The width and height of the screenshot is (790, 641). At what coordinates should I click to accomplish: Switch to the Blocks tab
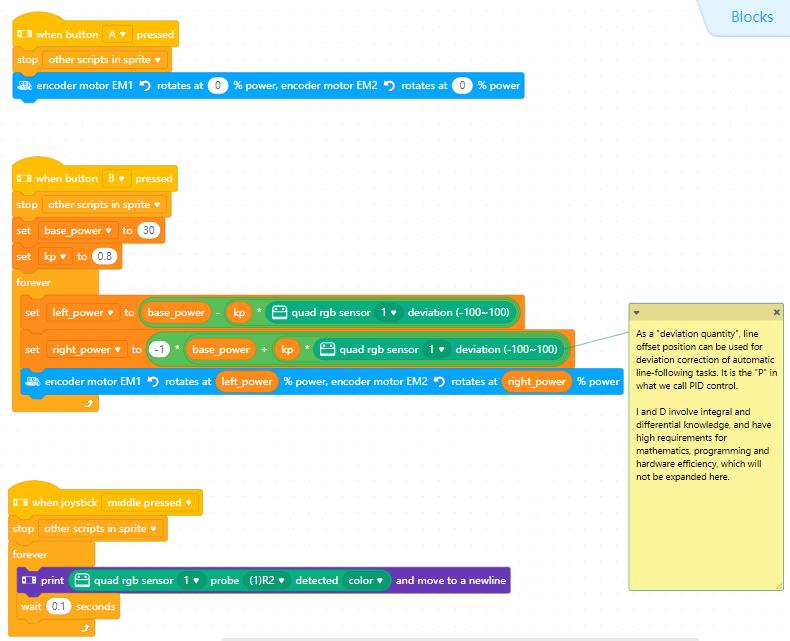pos(750,16)
